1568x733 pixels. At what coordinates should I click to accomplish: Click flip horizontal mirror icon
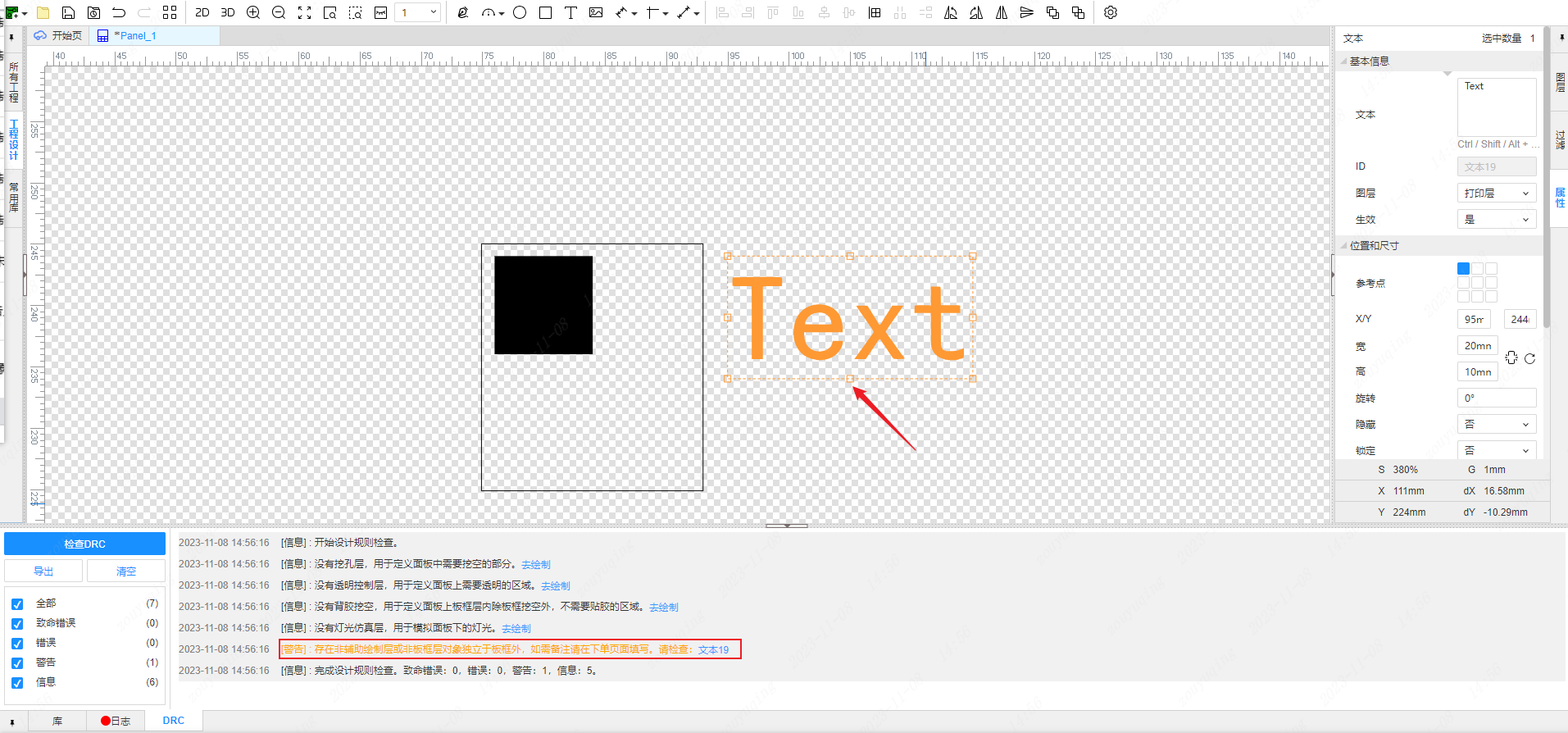coord(1002,12)
